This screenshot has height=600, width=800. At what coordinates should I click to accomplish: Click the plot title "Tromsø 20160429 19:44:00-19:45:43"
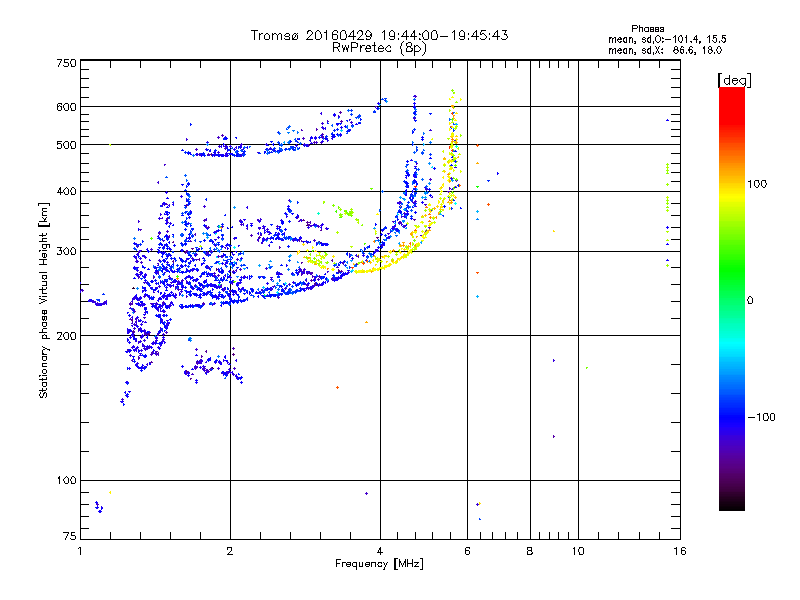click(x=379, y=35)
